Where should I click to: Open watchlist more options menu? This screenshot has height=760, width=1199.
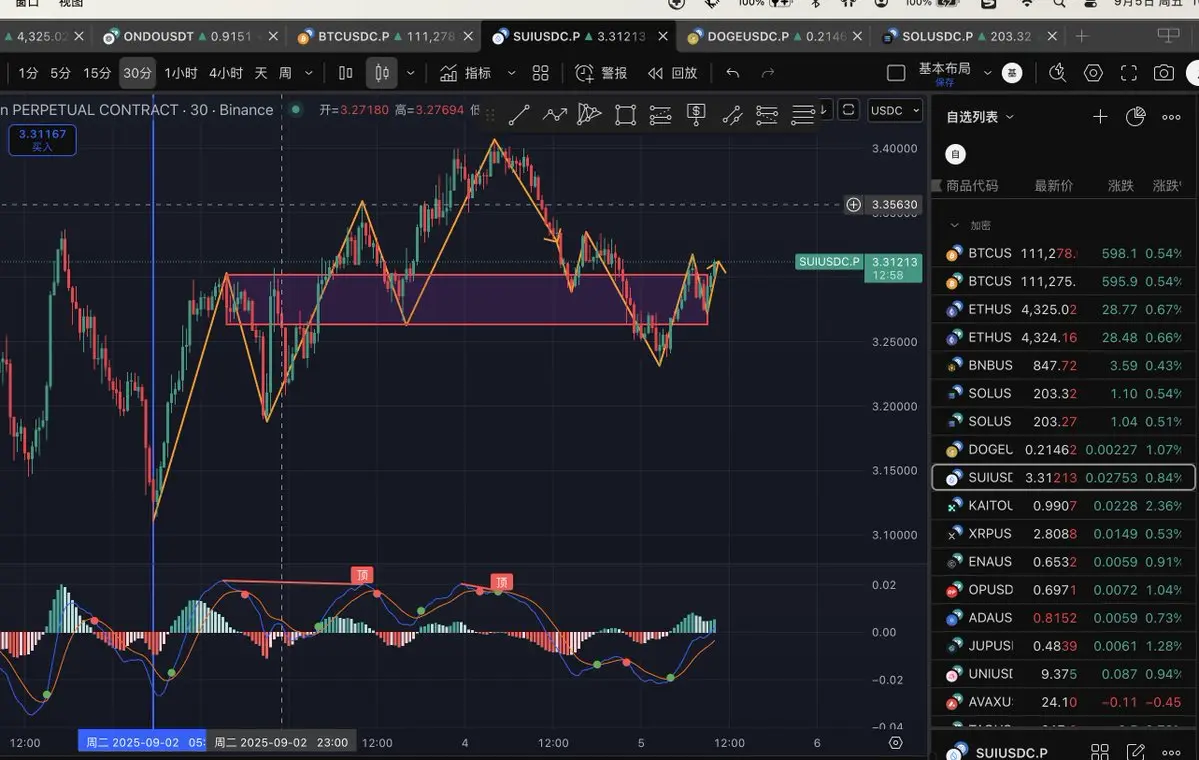[x=1171, y=117]
